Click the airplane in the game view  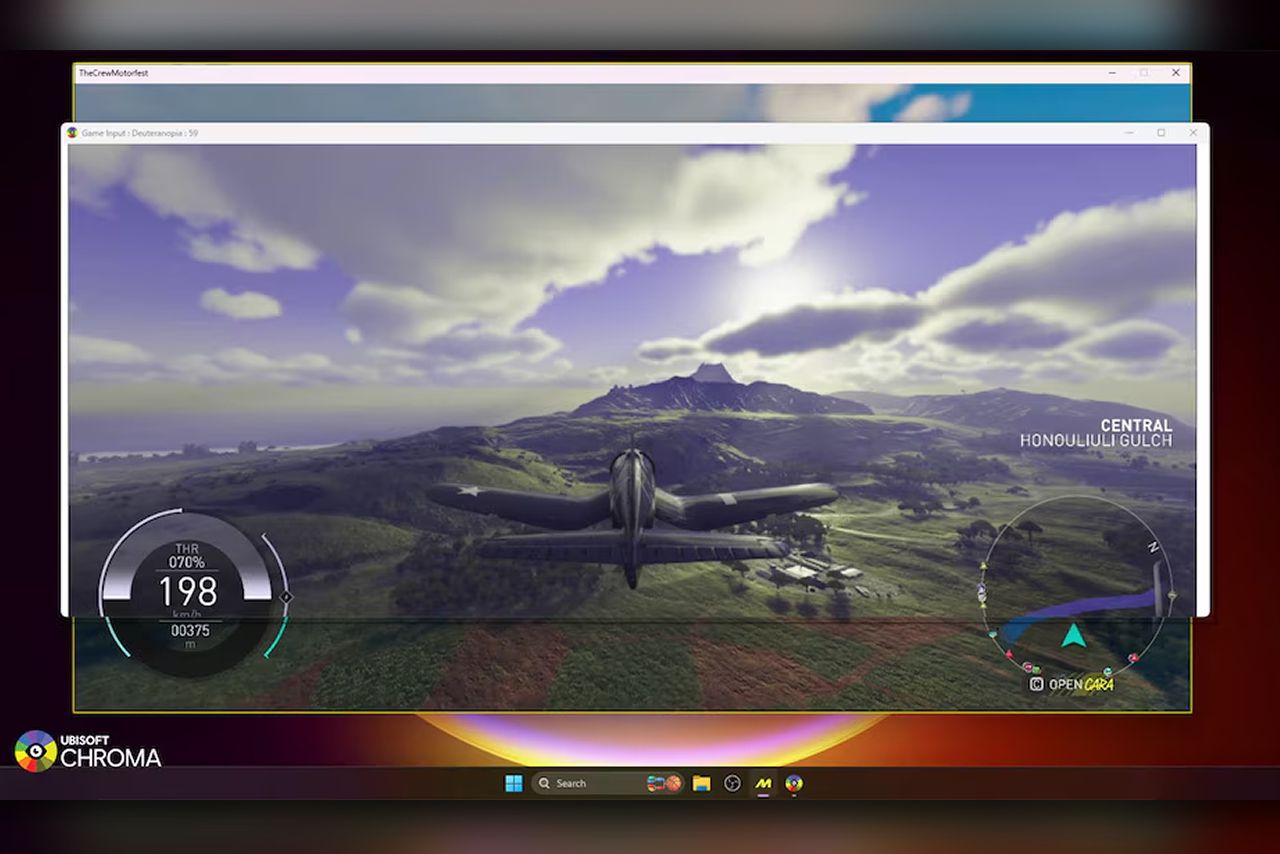(632, 512)
